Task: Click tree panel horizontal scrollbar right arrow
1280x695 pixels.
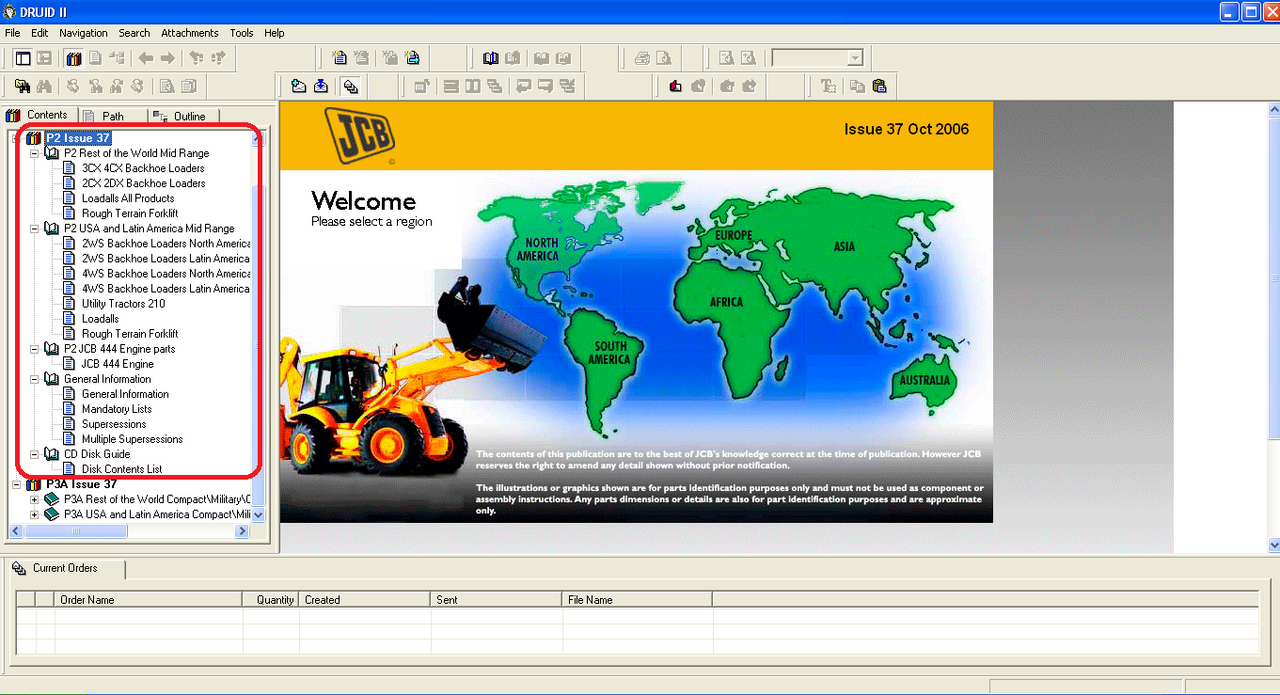Action: [242, 531]
